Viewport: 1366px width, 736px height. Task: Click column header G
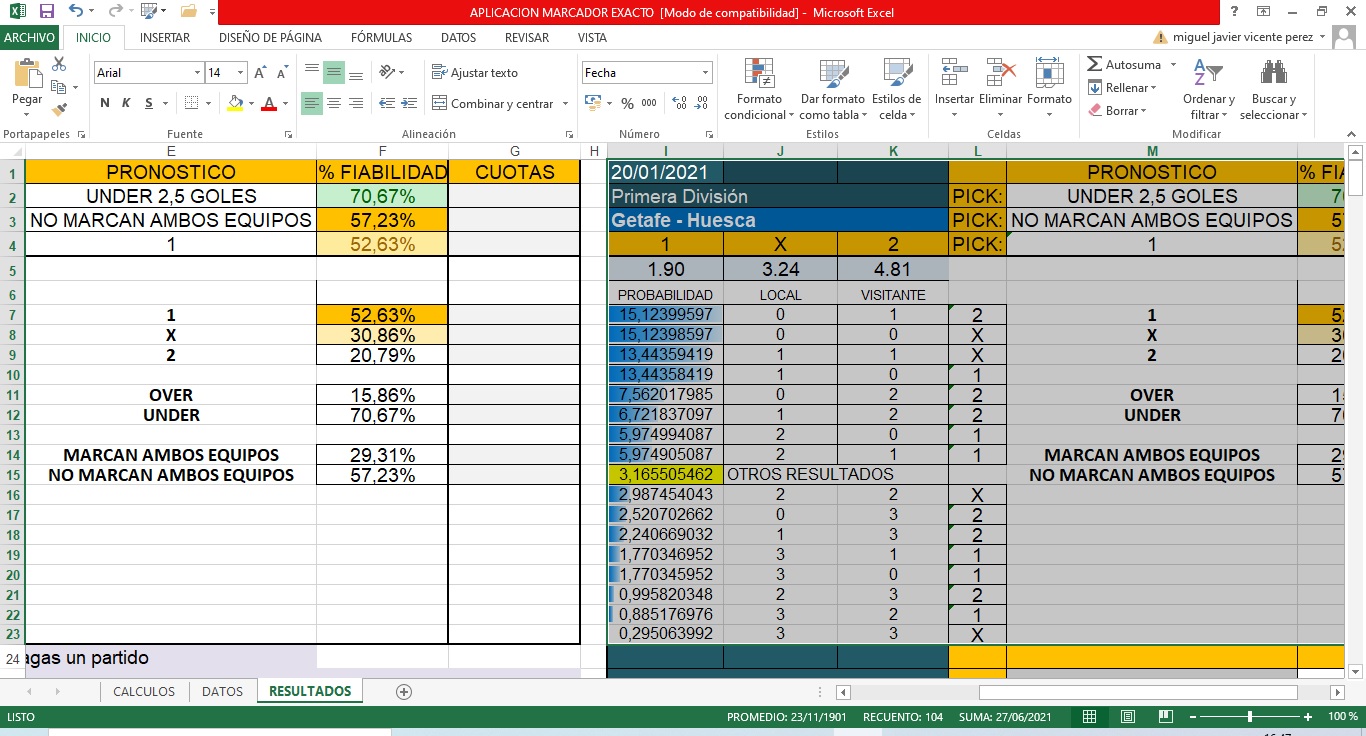click(x=514, y=151)
